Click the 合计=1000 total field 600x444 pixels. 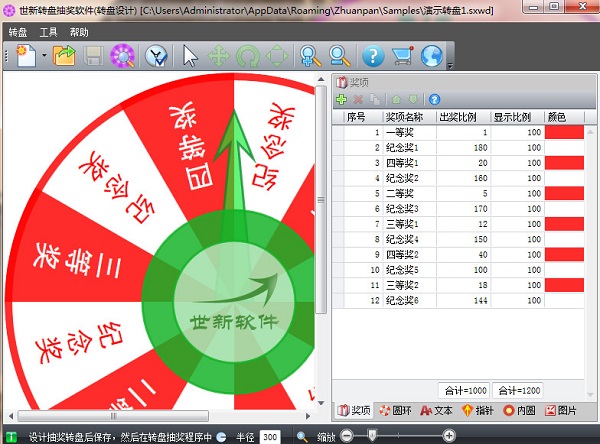click(465, 390)
